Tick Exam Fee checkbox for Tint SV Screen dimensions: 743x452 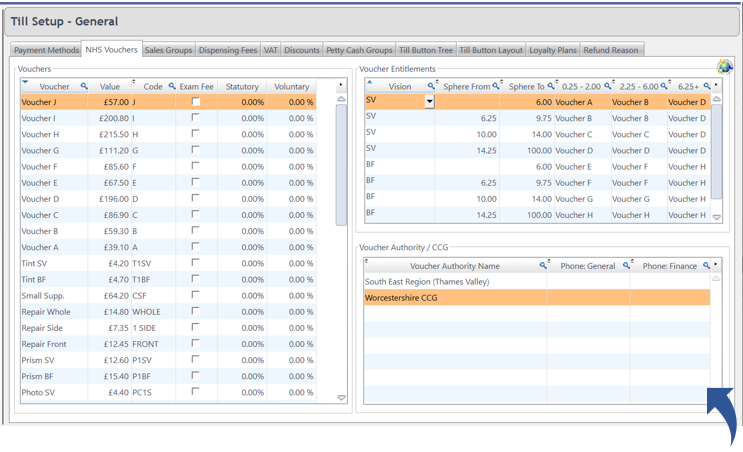[x=196, y=262]
